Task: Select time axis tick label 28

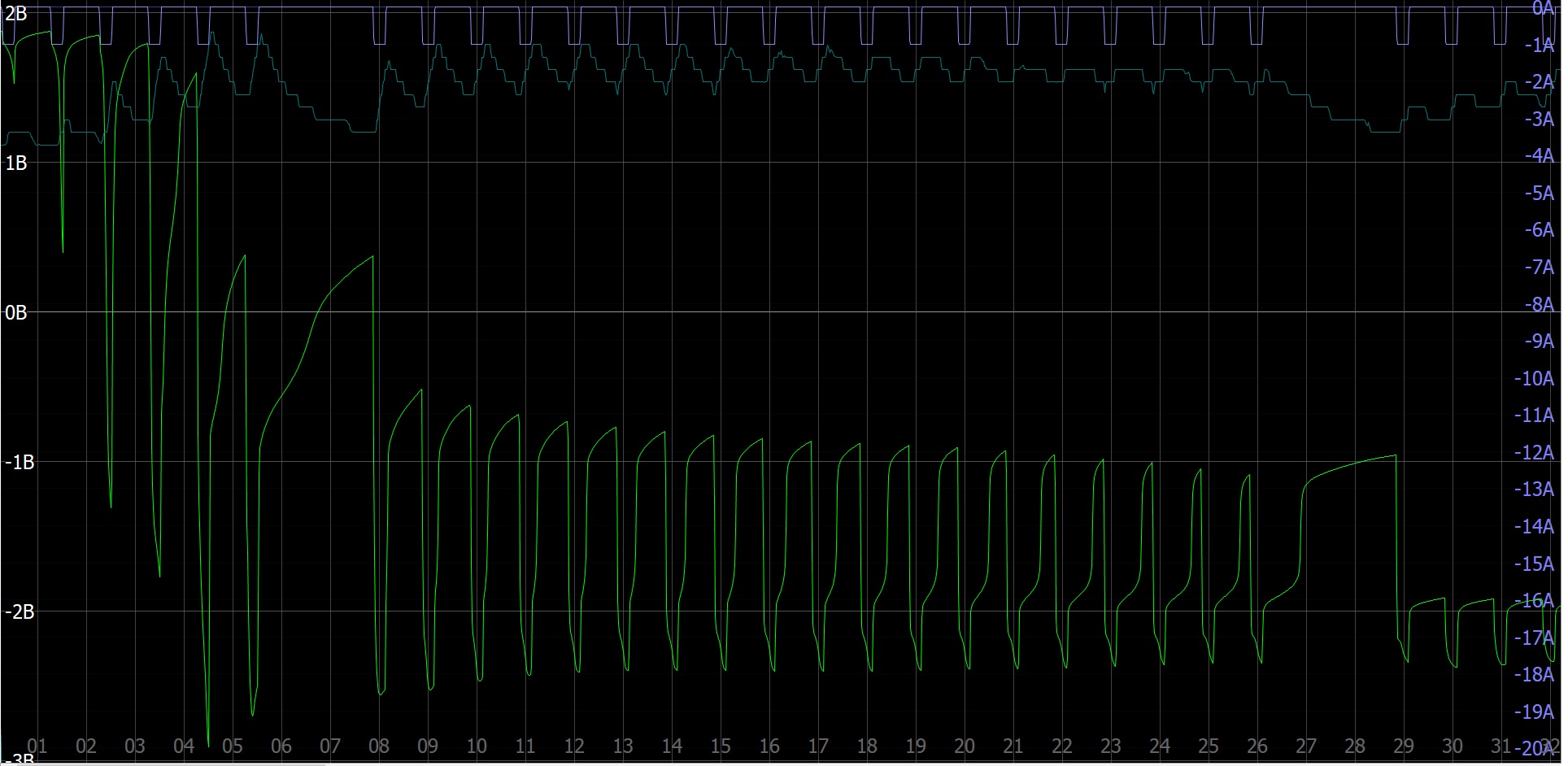Action: coord(1355,746)
